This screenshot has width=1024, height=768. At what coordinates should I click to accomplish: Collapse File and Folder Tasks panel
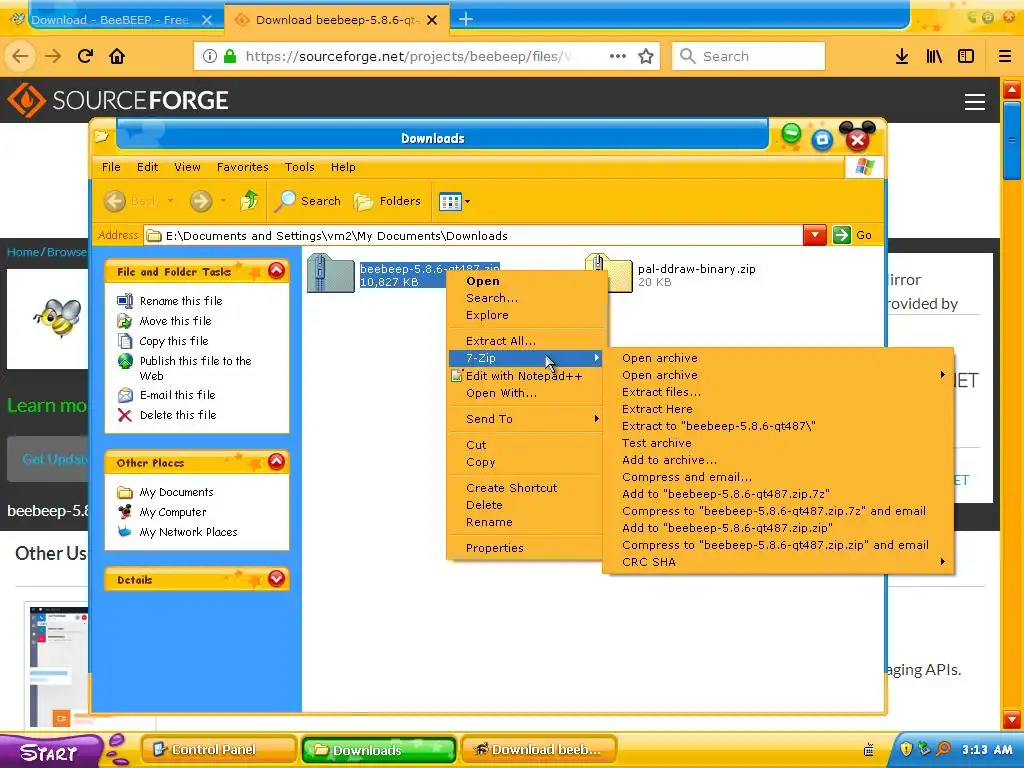[x=276, y=270]
